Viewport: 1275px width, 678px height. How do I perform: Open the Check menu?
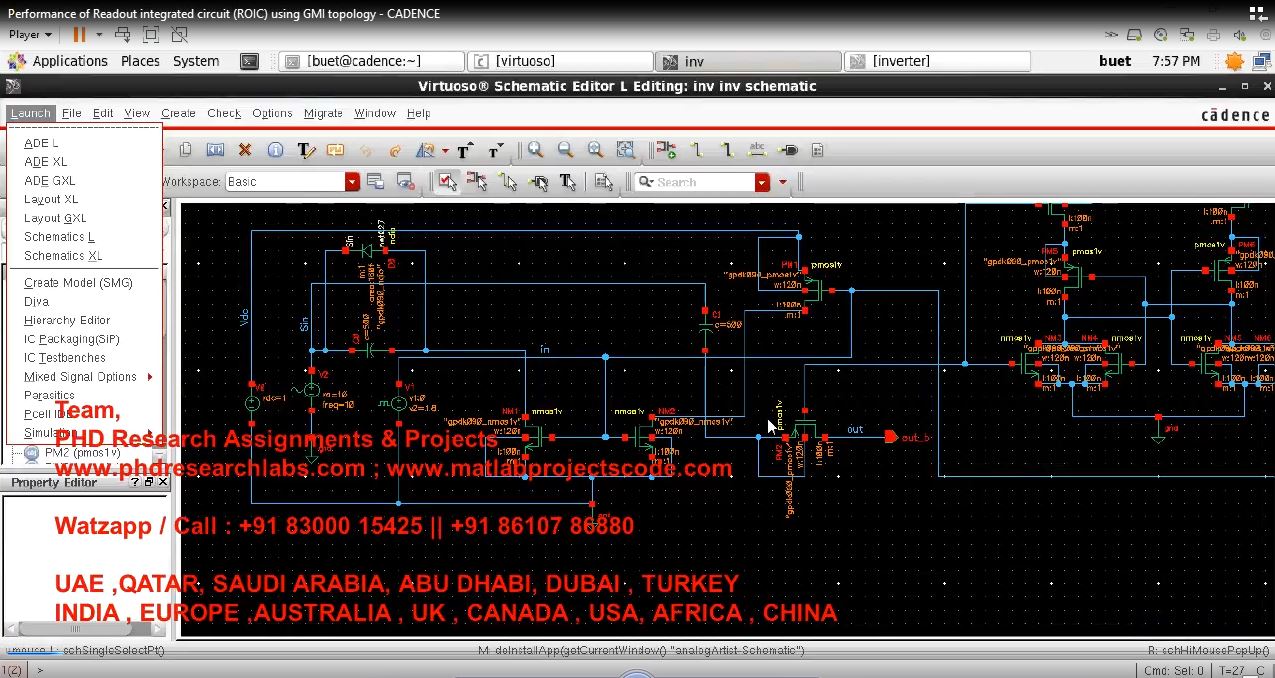click(x=223, y=113)
